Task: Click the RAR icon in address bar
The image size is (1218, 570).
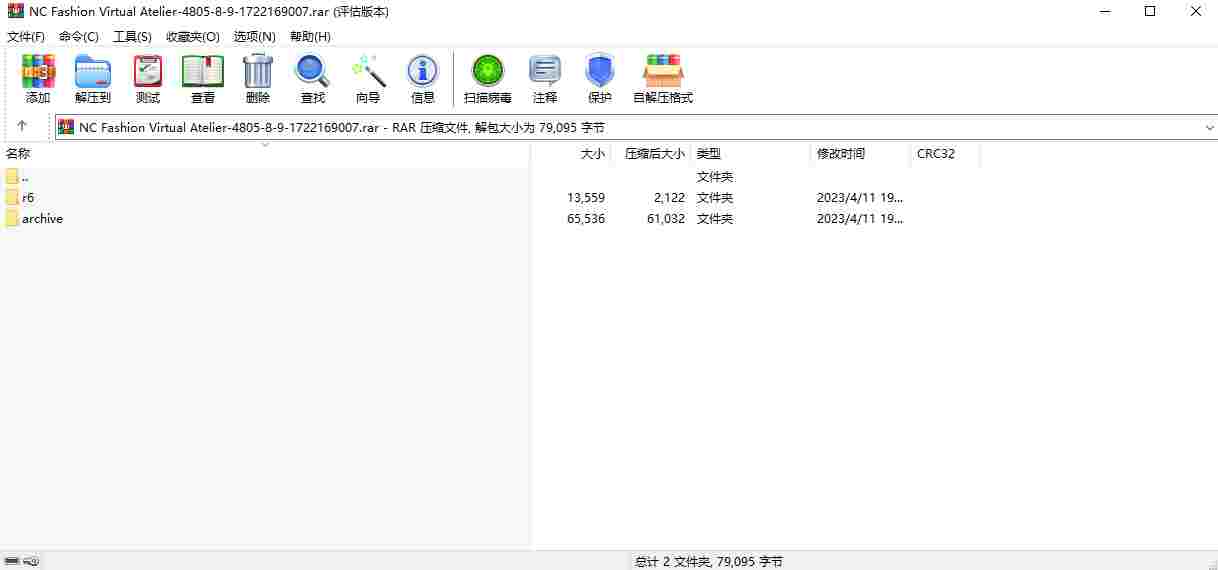Action: coord(67,127)
